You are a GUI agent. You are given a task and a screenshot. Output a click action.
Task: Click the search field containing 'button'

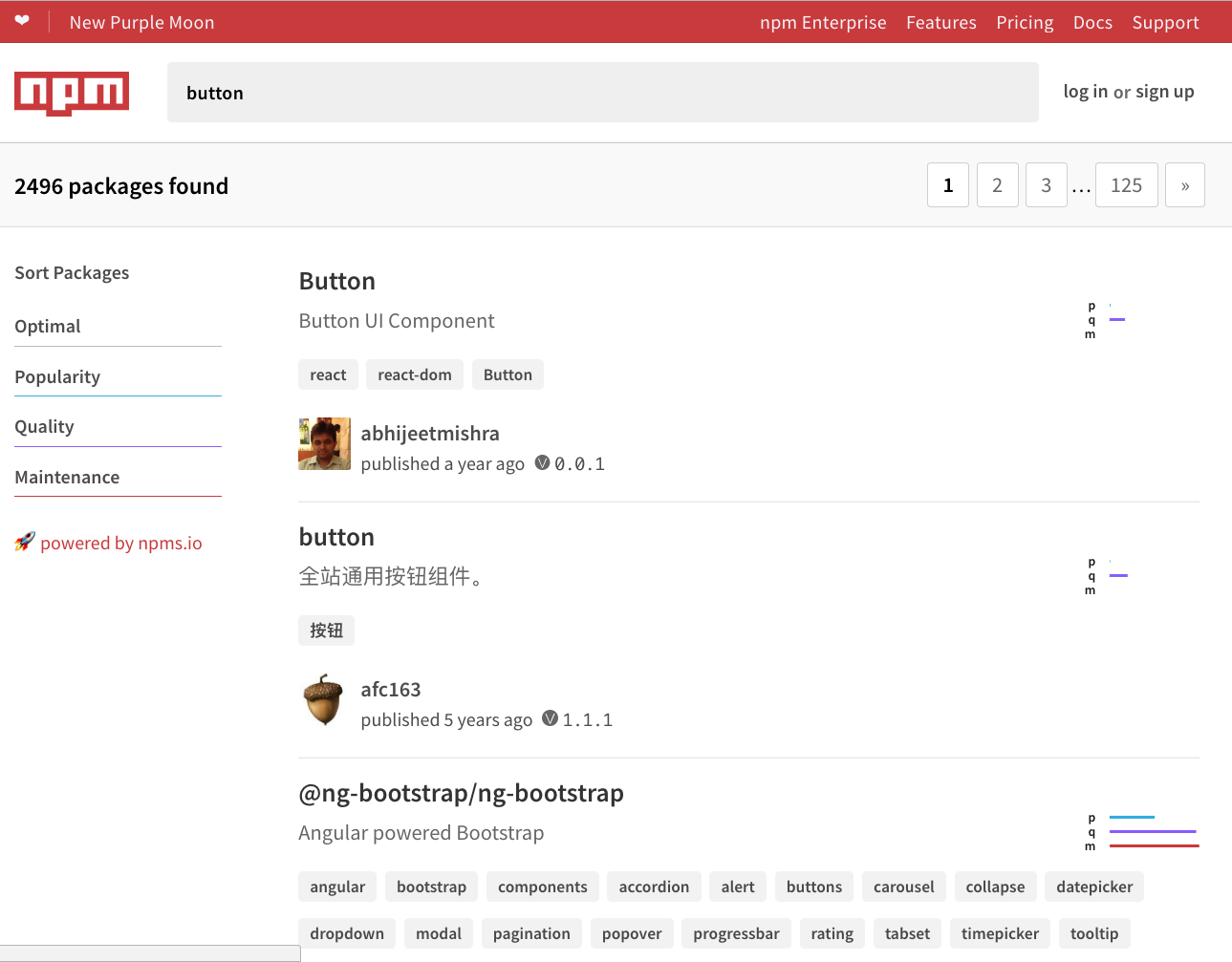[603, 93]
